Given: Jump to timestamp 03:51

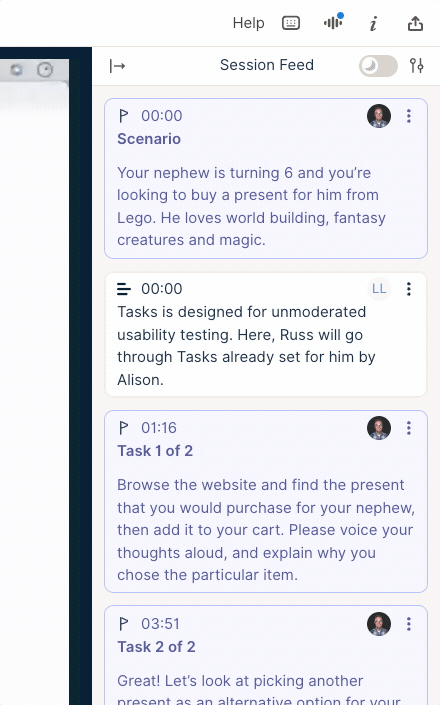Looking at the screenshot, I should [x=160, y=624].
